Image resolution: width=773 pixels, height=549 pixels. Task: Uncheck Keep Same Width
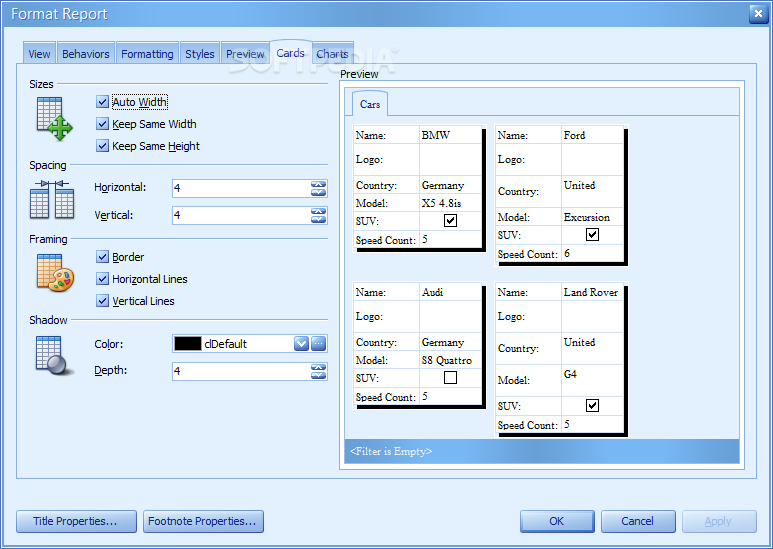(103, 124)
